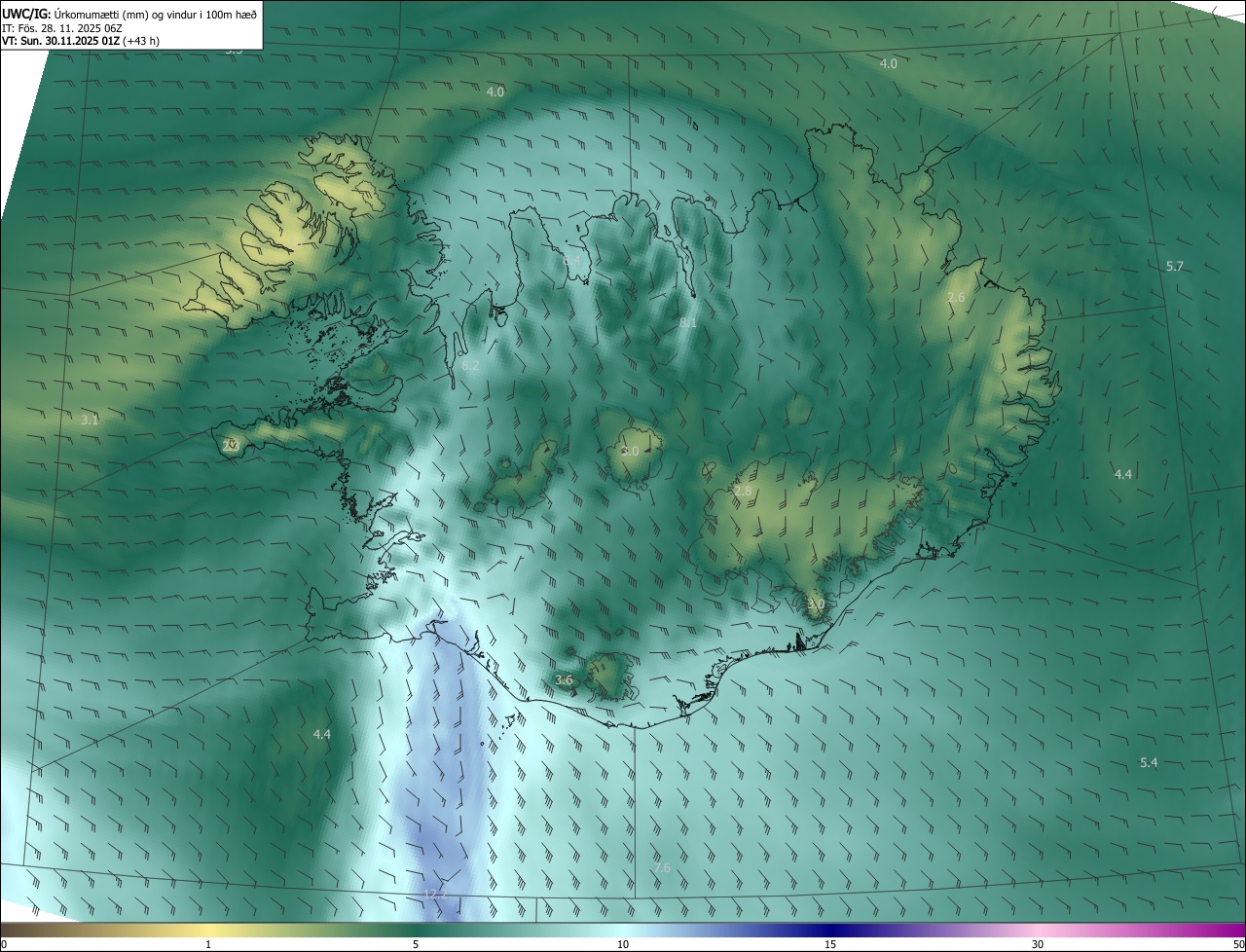Image resolution: width=1246 pixels, height=952 pixels.
Task: Click the colorbar tick label 10
Action: click(623, 944)
